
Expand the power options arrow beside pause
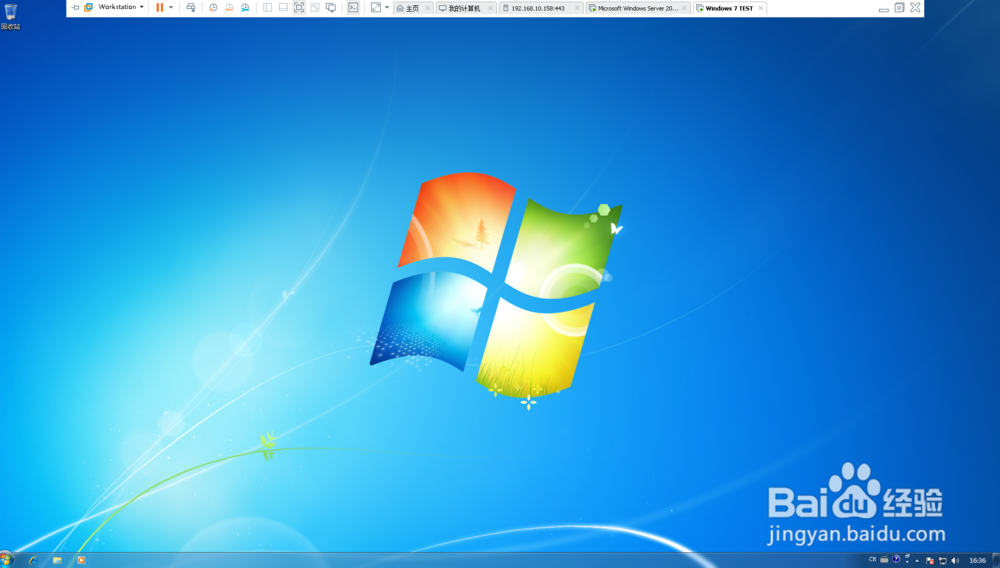click(171, 8)
